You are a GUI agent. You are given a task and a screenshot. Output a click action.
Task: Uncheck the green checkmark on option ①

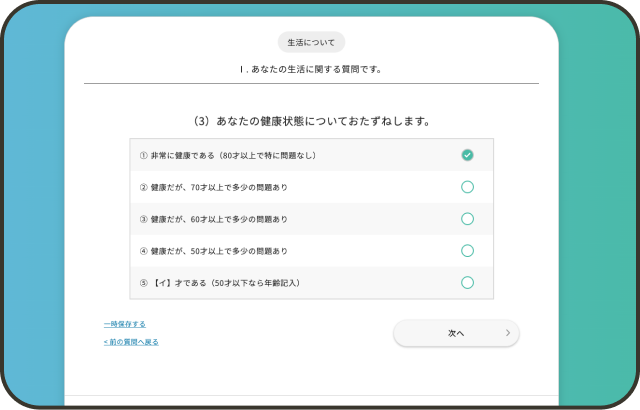tap(467, 155)
